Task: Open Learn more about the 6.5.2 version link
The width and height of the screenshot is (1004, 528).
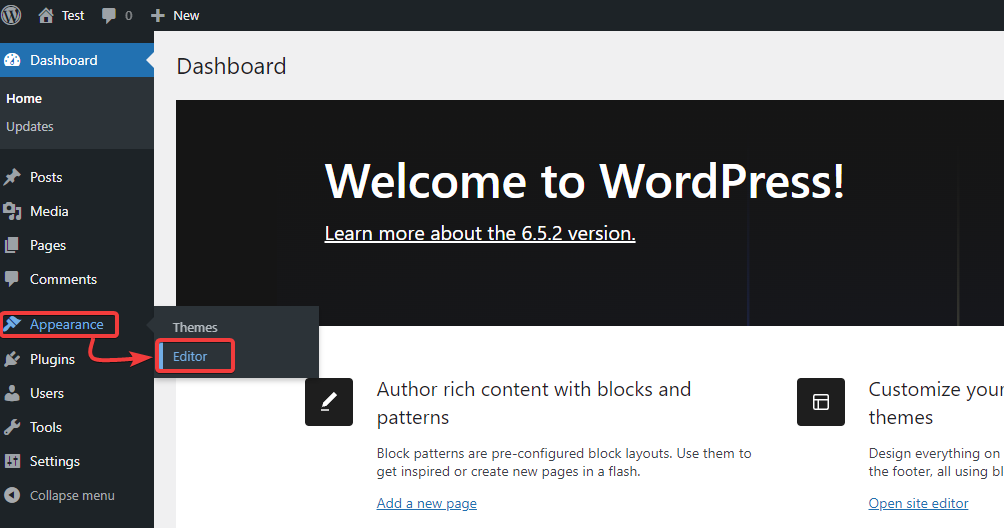Action: (x=480, y=233)
